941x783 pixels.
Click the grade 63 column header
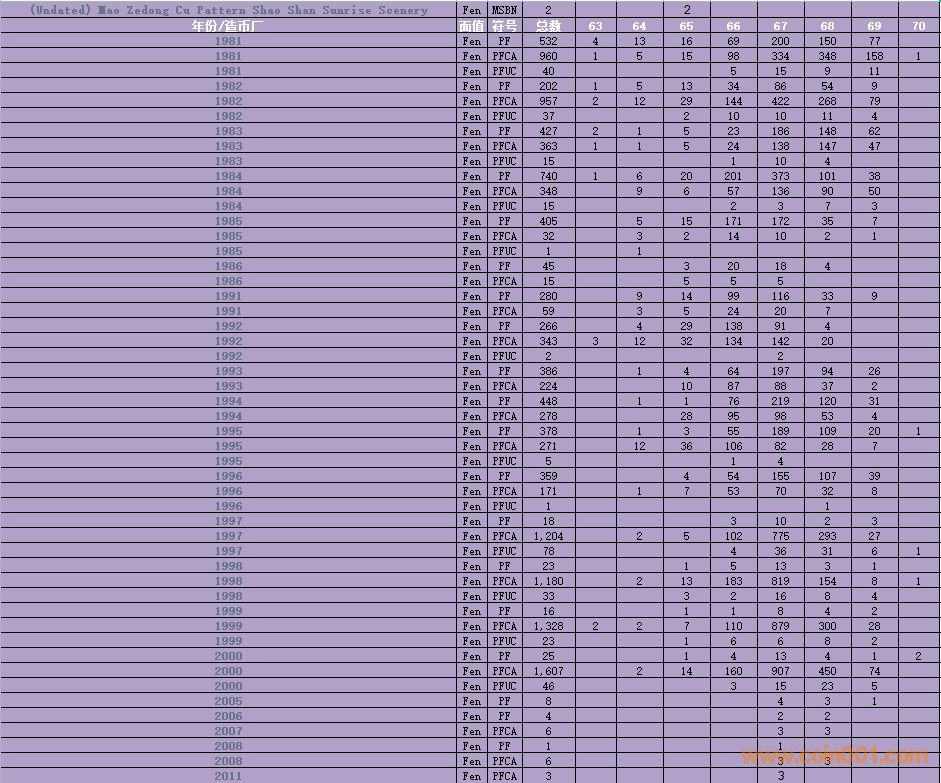pyautogui.click(x=595, y=26)
